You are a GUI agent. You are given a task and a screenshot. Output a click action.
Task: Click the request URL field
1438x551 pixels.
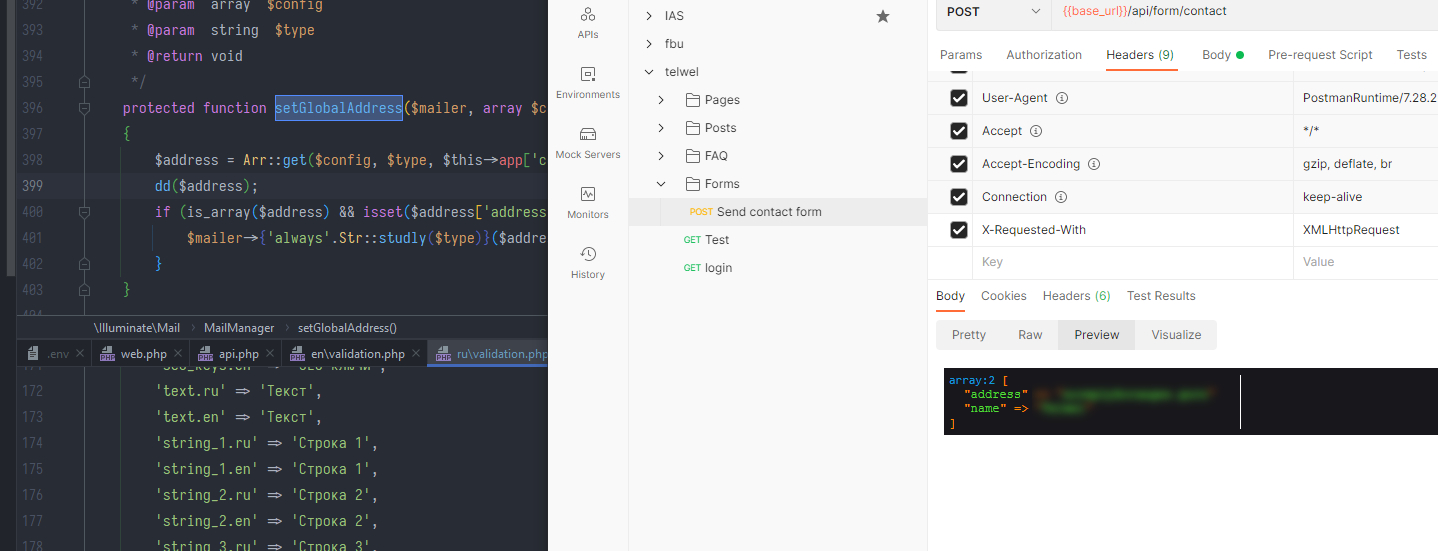coord(1244,12)
